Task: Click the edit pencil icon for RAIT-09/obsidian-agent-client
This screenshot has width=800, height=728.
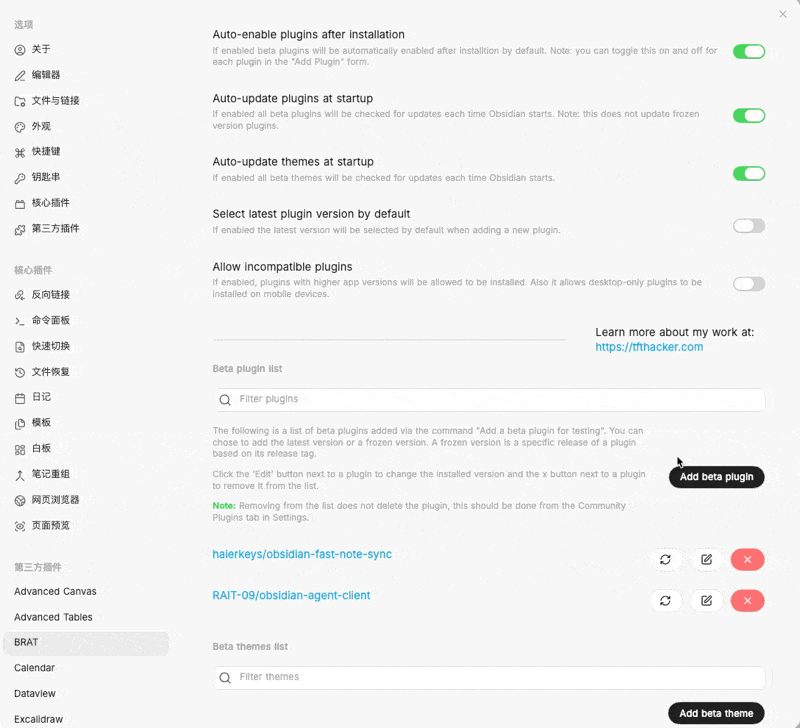Action: point(707,600)
